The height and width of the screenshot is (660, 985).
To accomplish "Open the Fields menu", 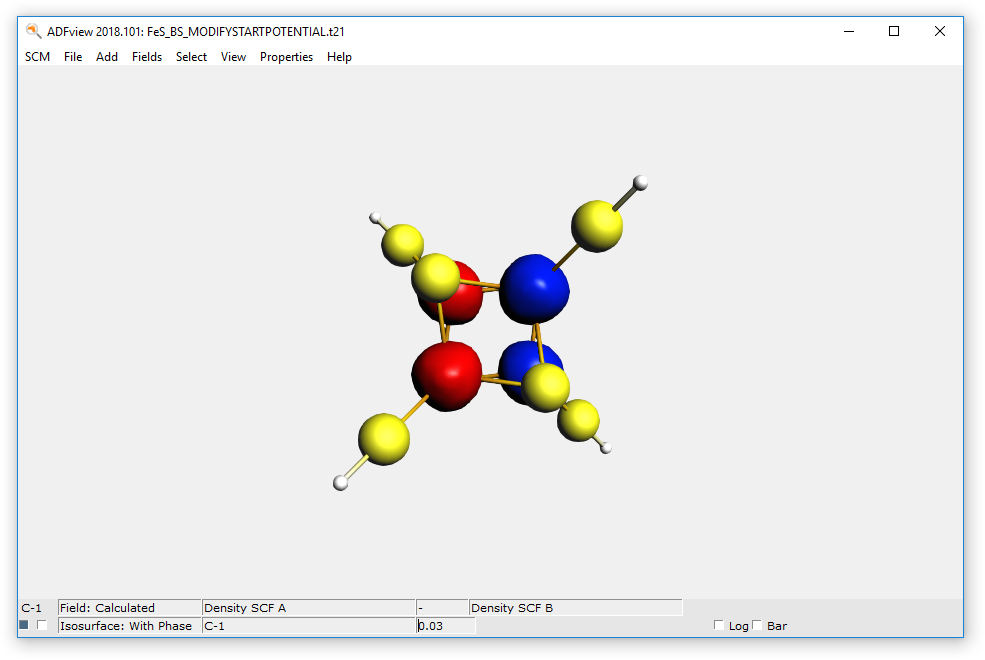I will tap(147, 57).
